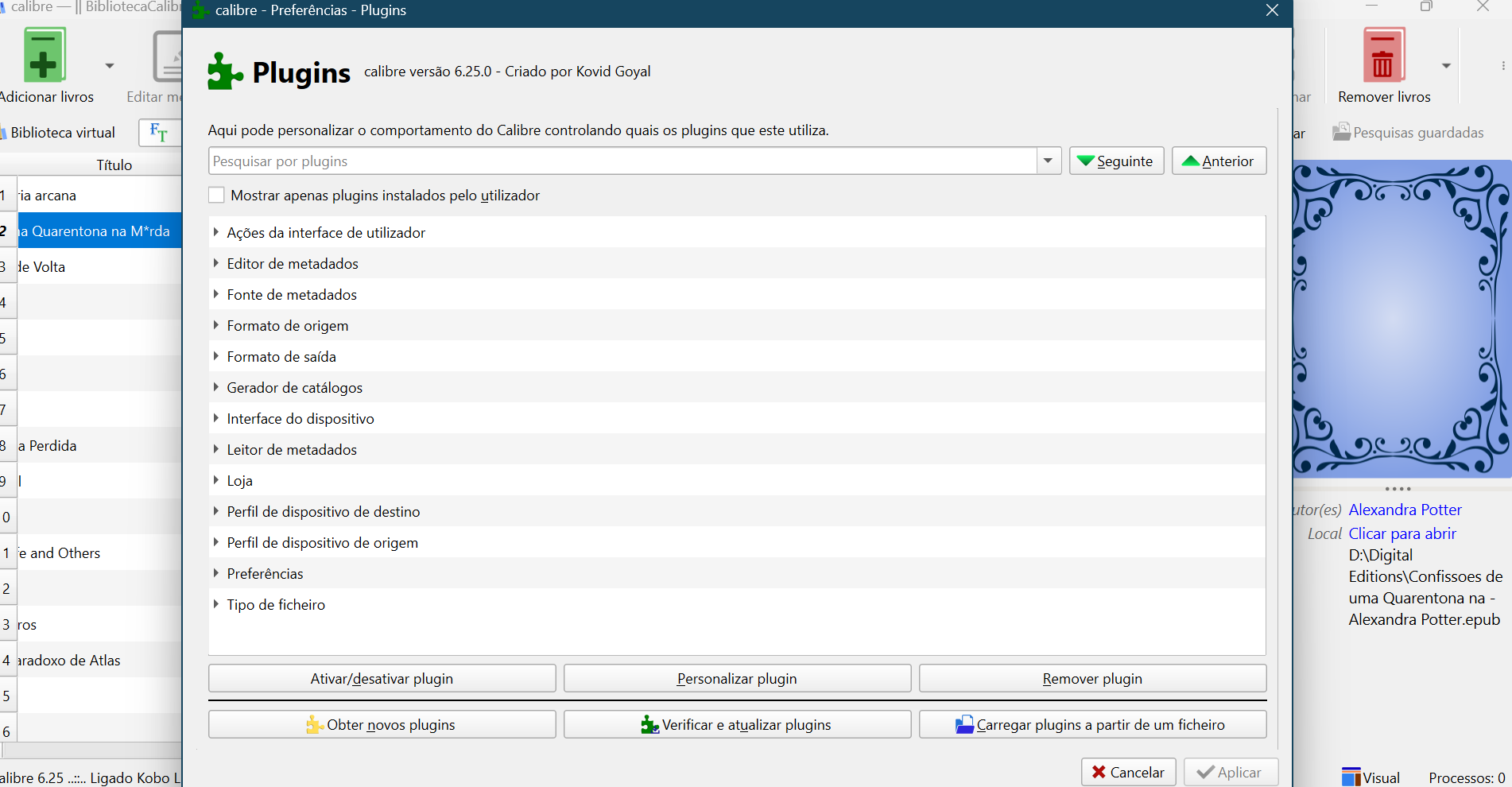Open the dropdown arrow beside Remover livros
The image size is (1512, 787).
pyautogui.click(x=1446, y=66)
